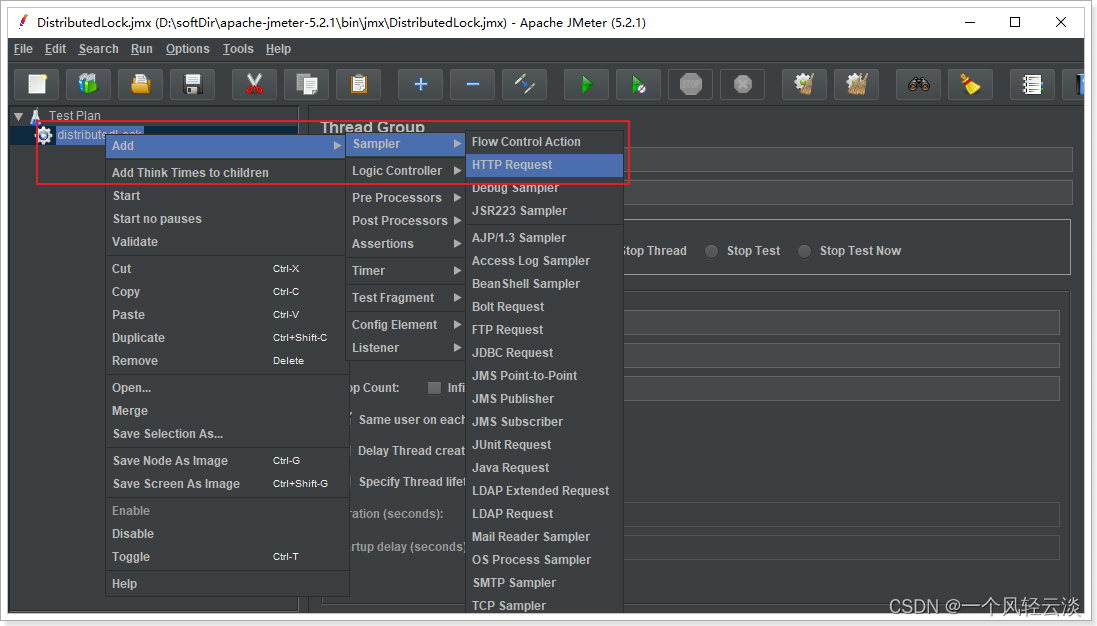This screenshot has width=1097, height=626.
Task: Click Validate in context menu
Action: pos(225,242)
